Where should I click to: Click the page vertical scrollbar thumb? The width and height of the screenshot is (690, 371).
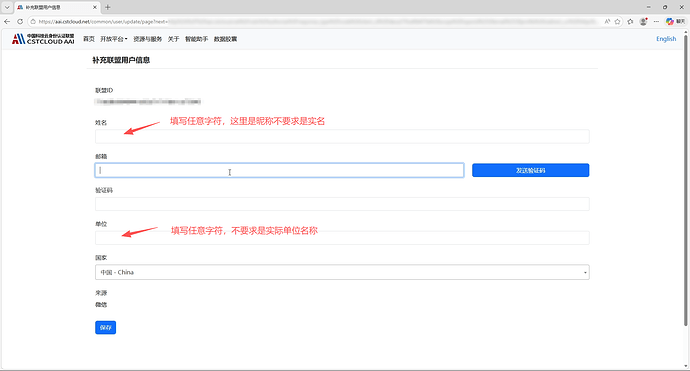[x=686, y=180]
